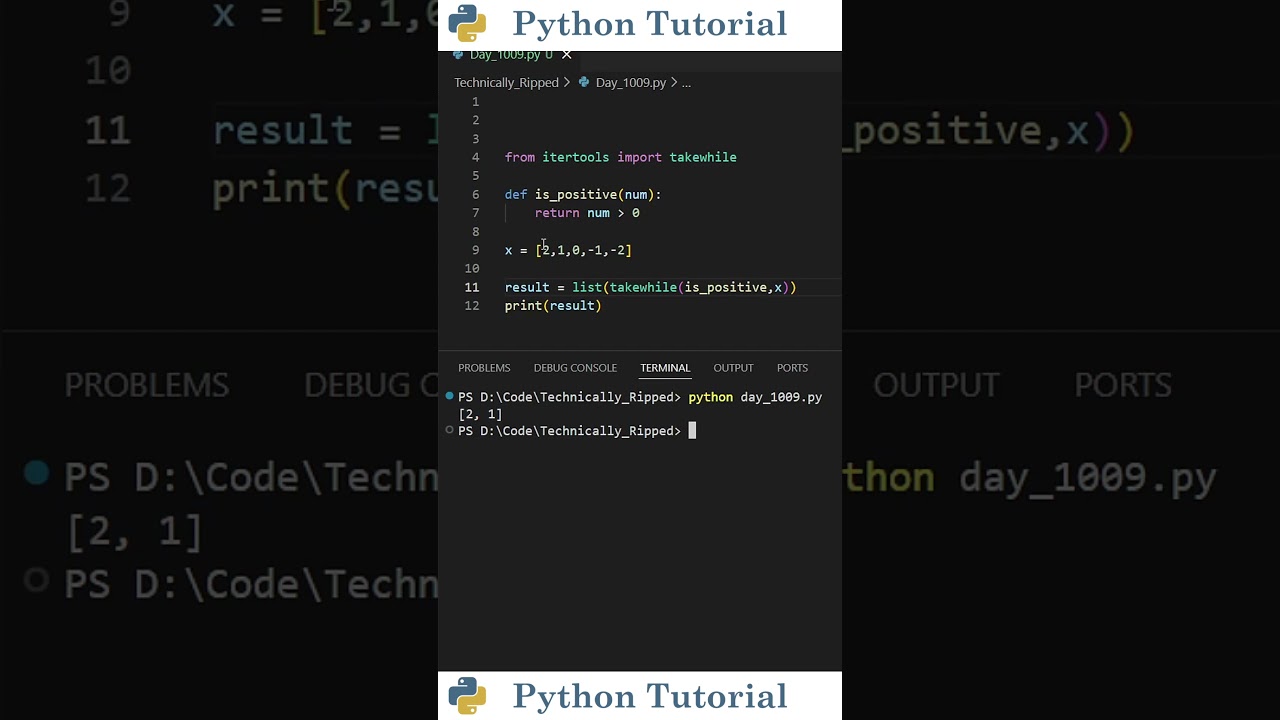Click the 'python day_1009.py' terminal command
The image size is (1280, 720).
click(755, 398)
